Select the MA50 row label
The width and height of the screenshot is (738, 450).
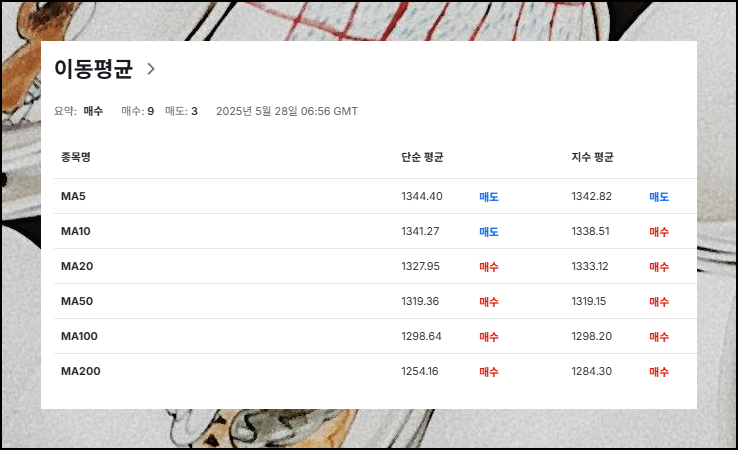(77, 301)
